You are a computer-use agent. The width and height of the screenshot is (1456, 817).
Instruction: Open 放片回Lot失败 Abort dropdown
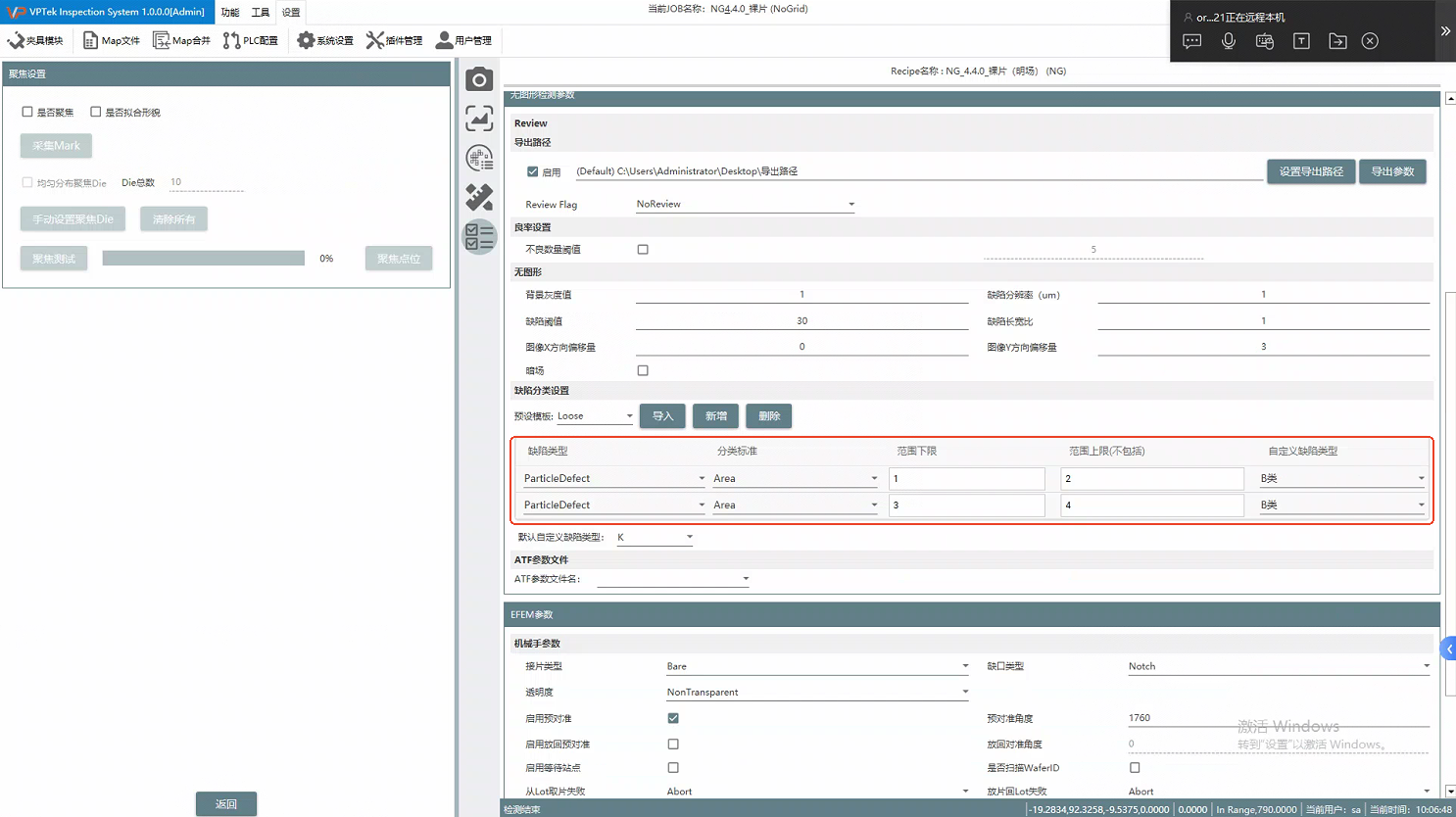click(1280, 791)
